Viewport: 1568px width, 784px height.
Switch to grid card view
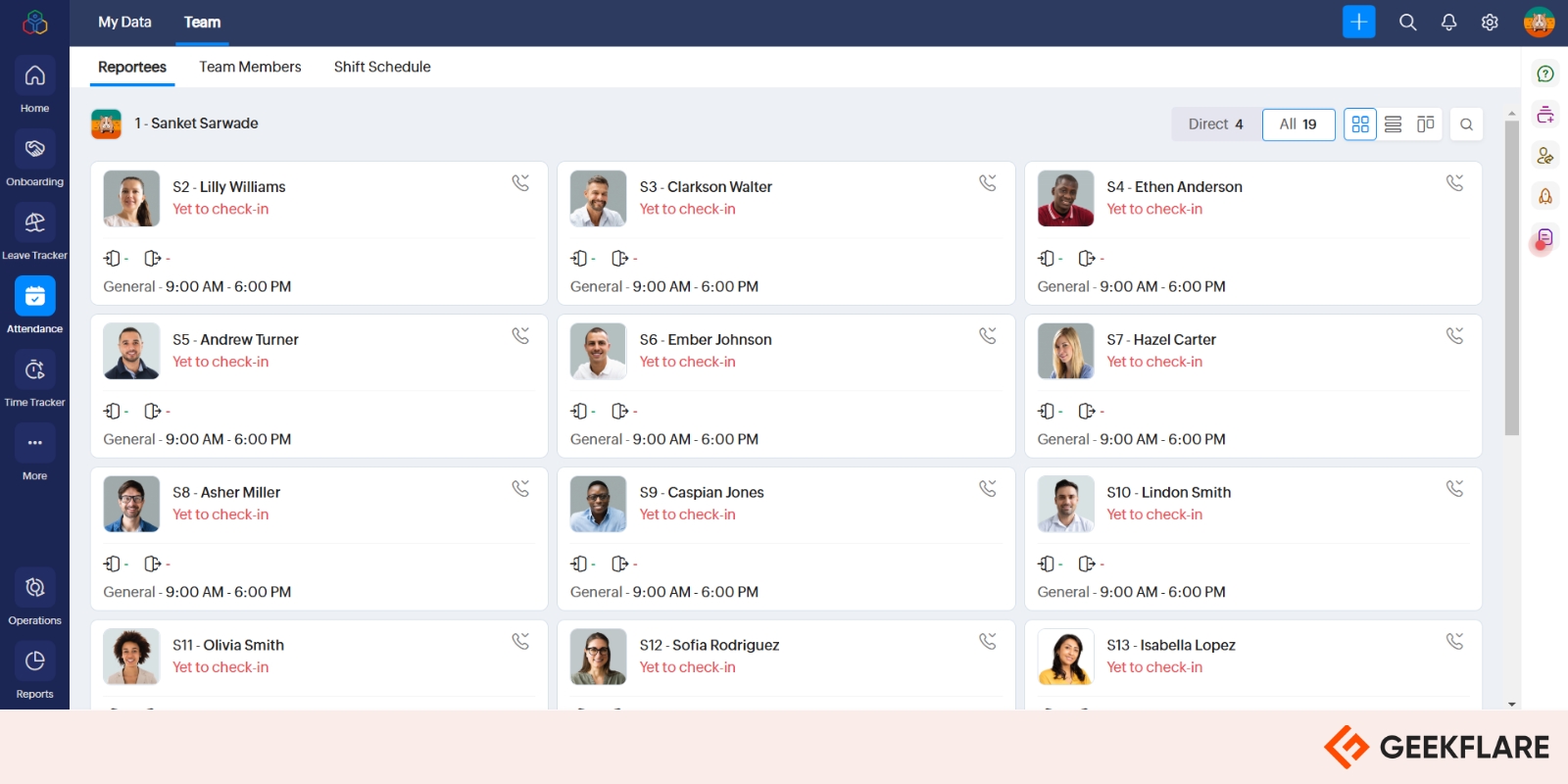(1360, 124)
